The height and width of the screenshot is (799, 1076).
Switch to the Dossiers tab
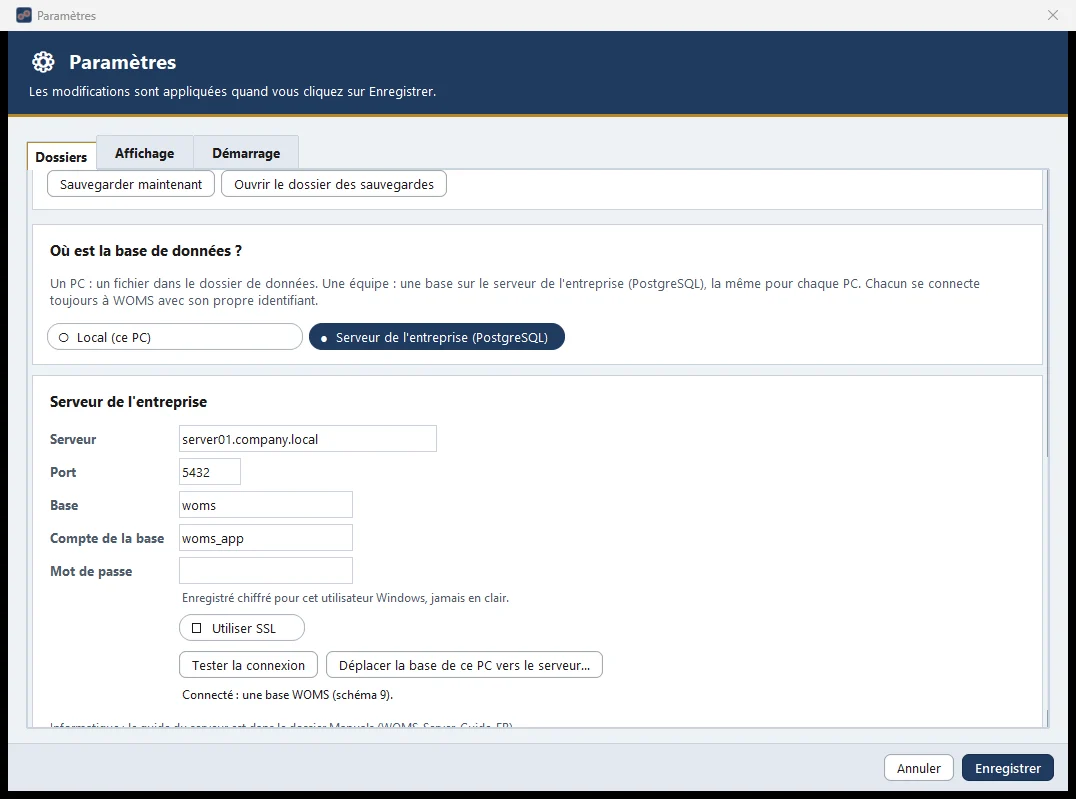point(61,157)
